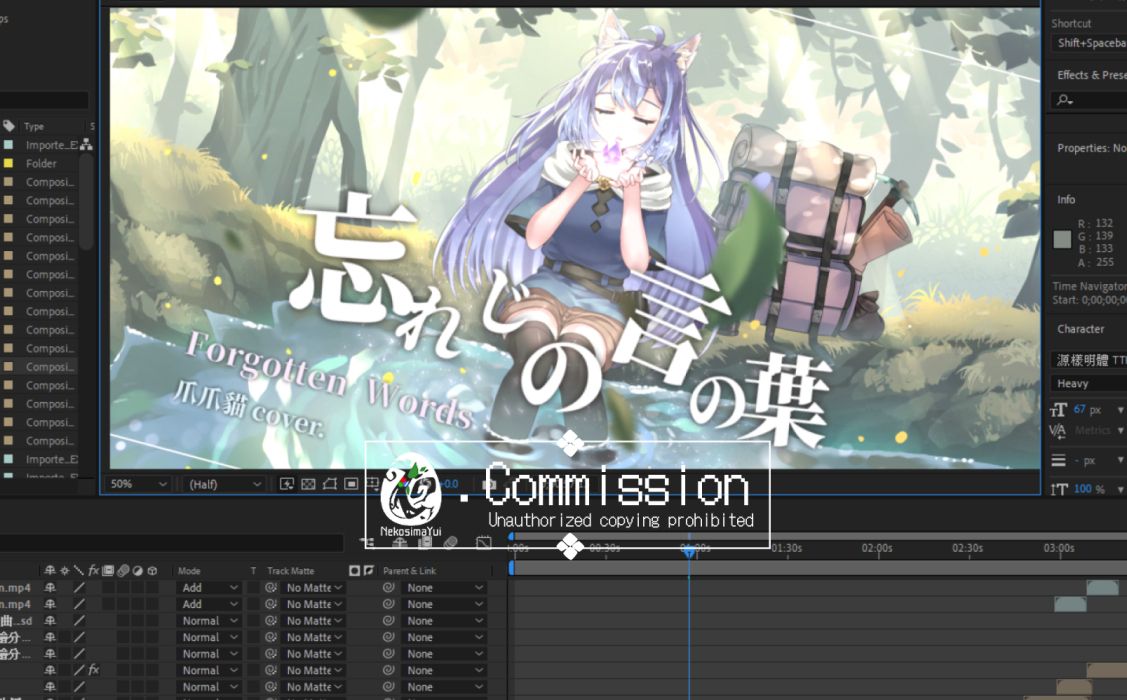Click the kerning V/A icon
The height and width of the screenshot is (700, 1127).
tap(1057, 430)
